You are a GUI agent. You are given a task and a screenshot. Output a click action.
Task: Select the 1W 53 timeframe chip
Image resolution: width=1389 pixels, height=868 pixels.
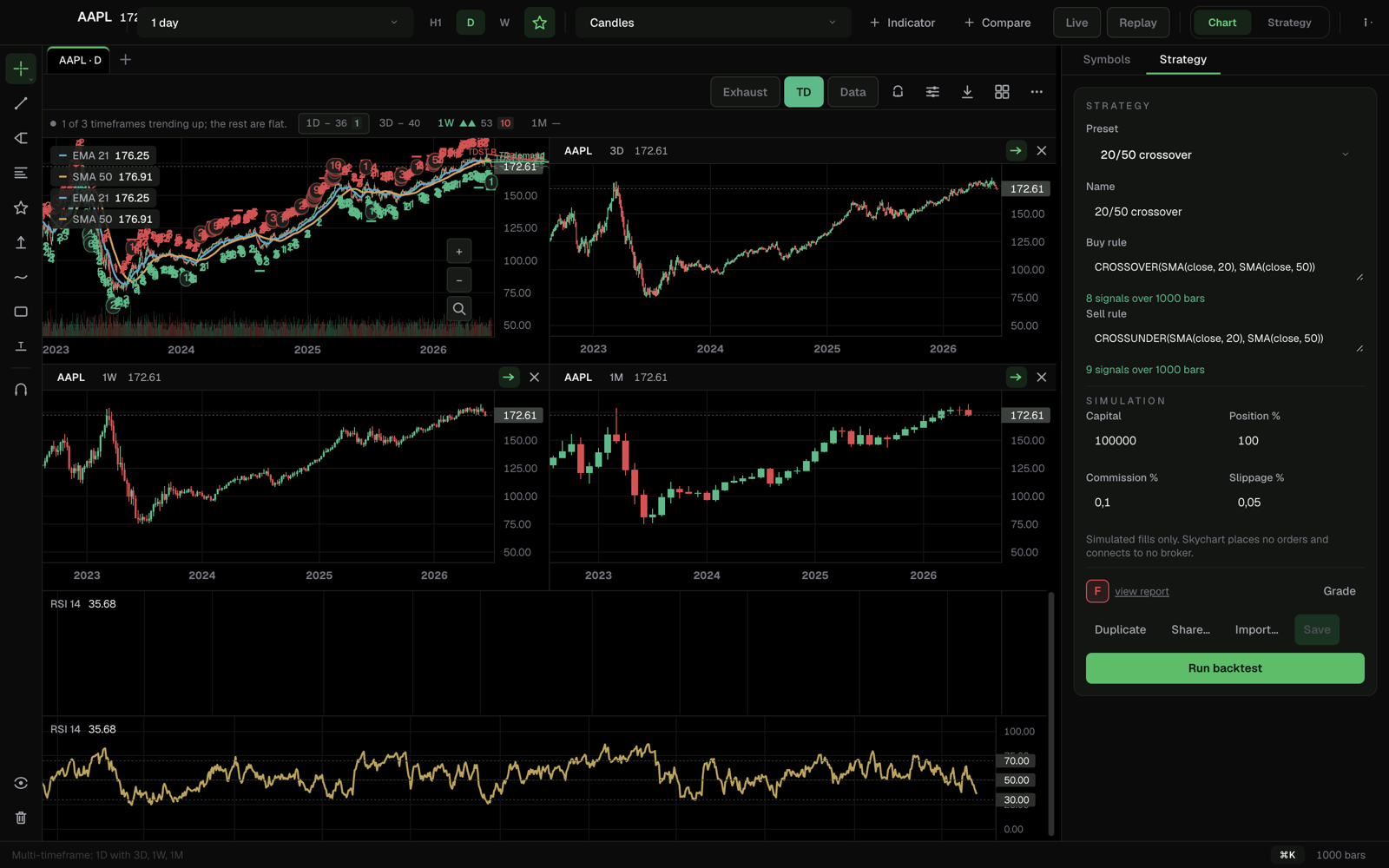475,123
